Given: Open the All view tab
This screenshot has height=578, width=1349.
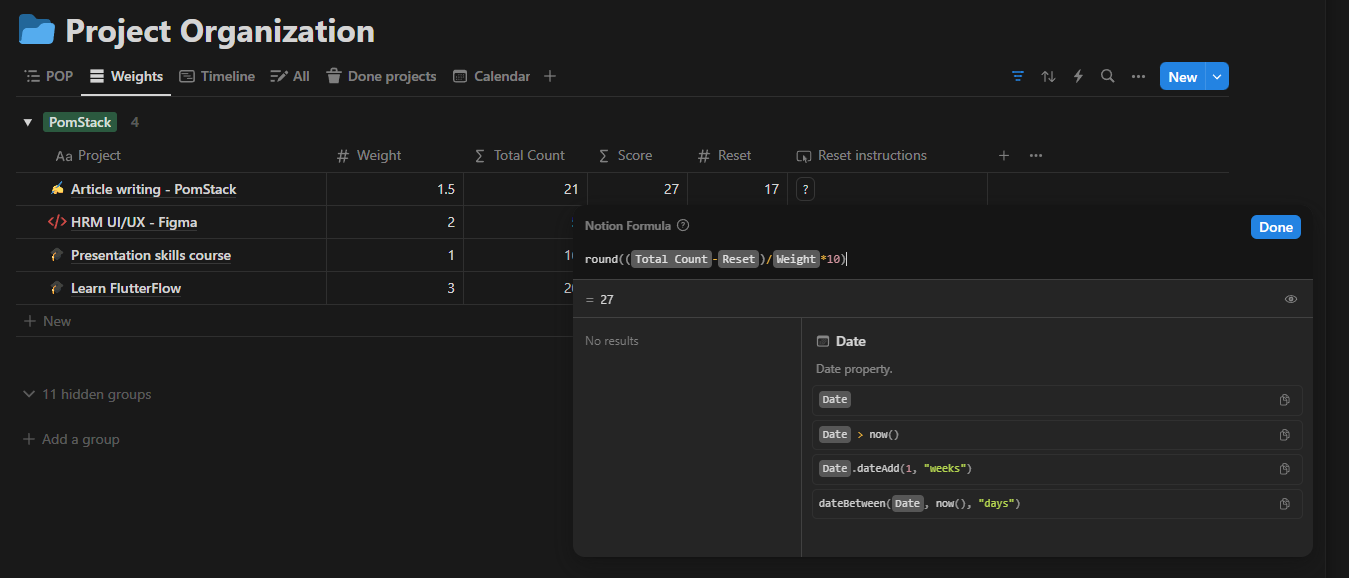Looking at the screenshot, I should click(290, 76).
